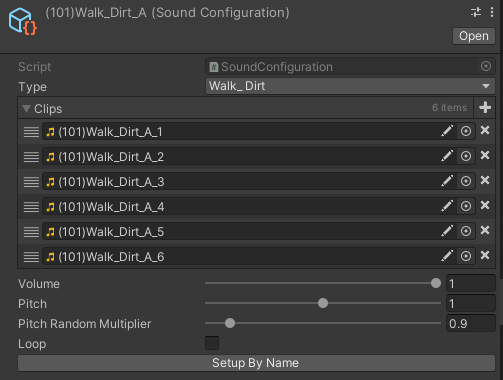Click the reorder handle of (101)Walk_Dirt_A_4
The width and height of the screenshot is (503, 380).
click(31, 207)
